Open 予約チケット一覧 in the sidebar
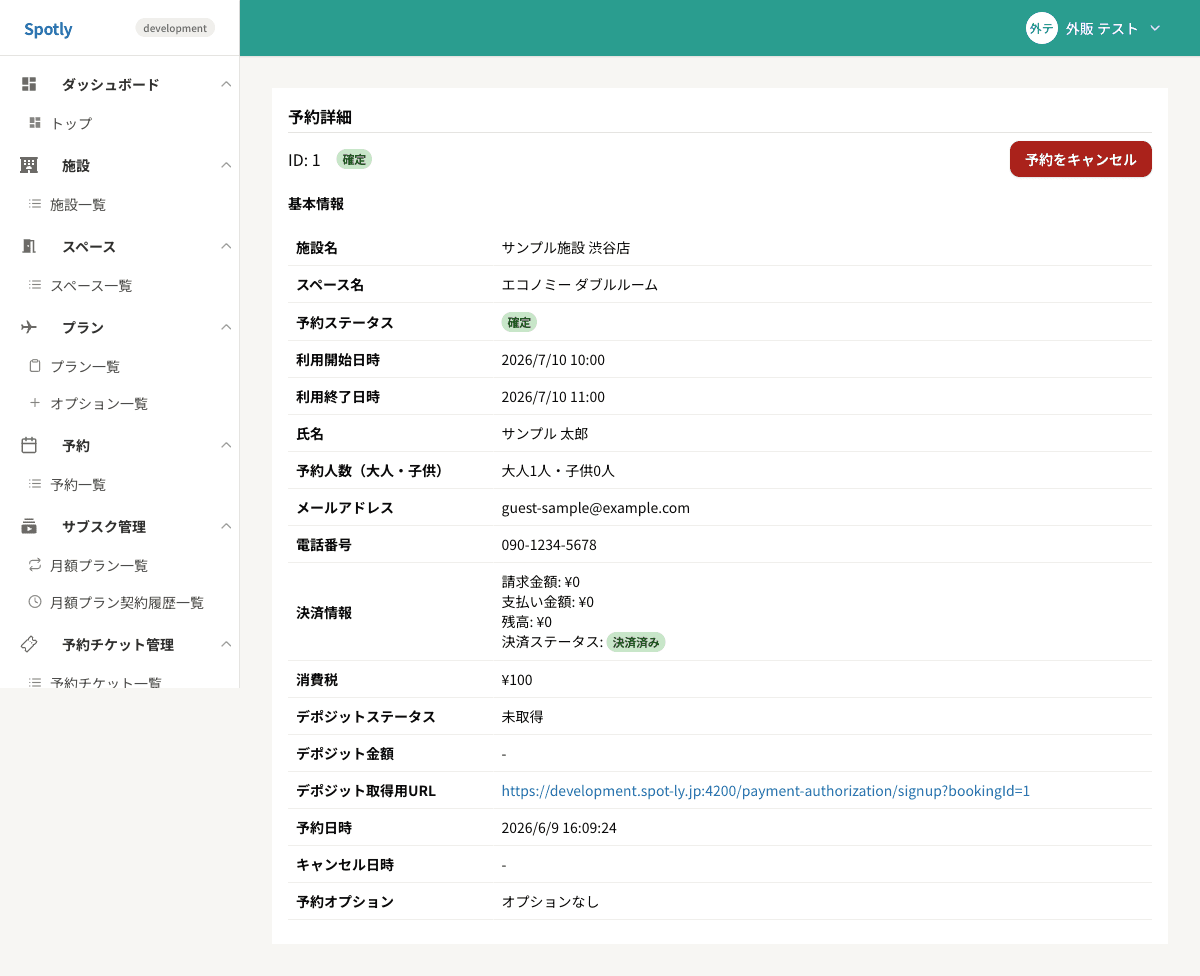 pos(106,683)
